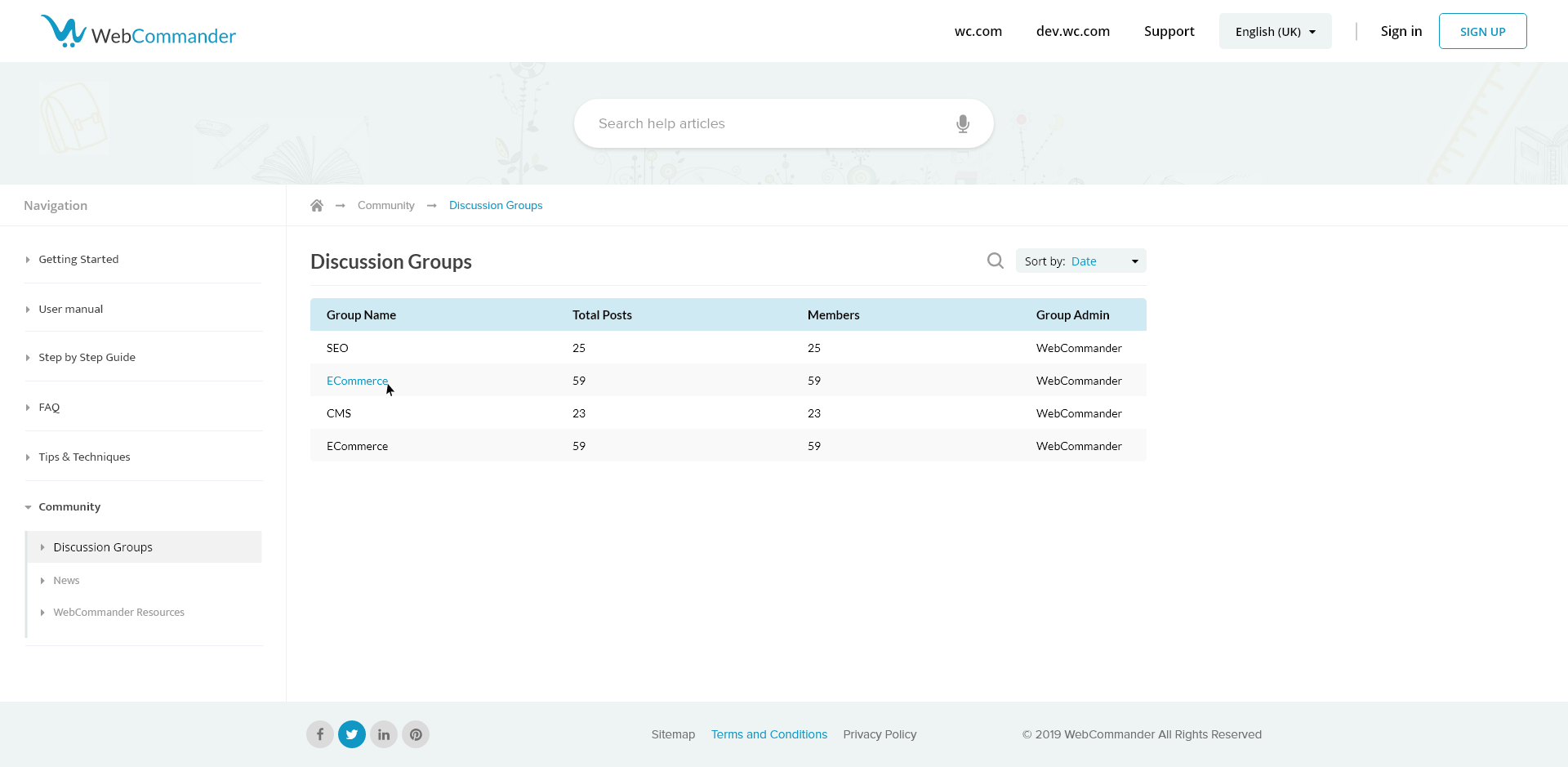This screenshot has height=767, width=1568.
Task: Open the LinkedIn social link
Action: click(384, 734)
